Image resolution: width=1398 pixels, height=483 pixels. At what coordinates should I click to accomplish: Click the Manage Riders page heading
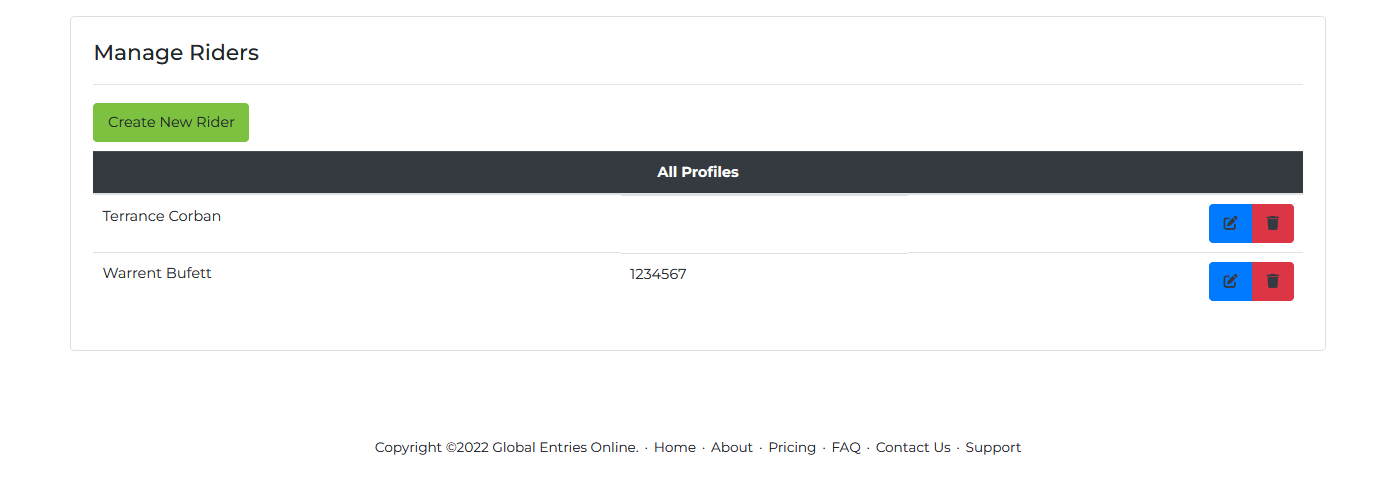click(176, 53)
